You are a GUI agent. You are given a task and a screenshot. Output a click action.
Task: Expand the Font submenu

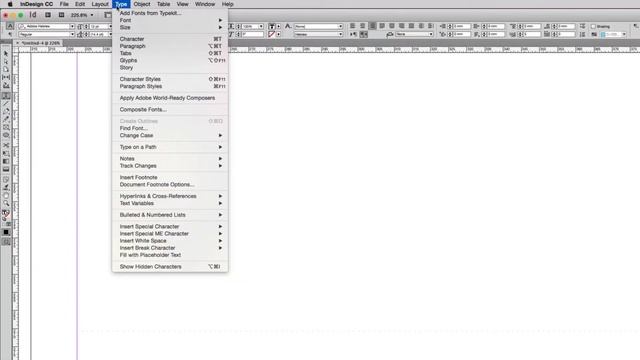click(x=170, y=20)
